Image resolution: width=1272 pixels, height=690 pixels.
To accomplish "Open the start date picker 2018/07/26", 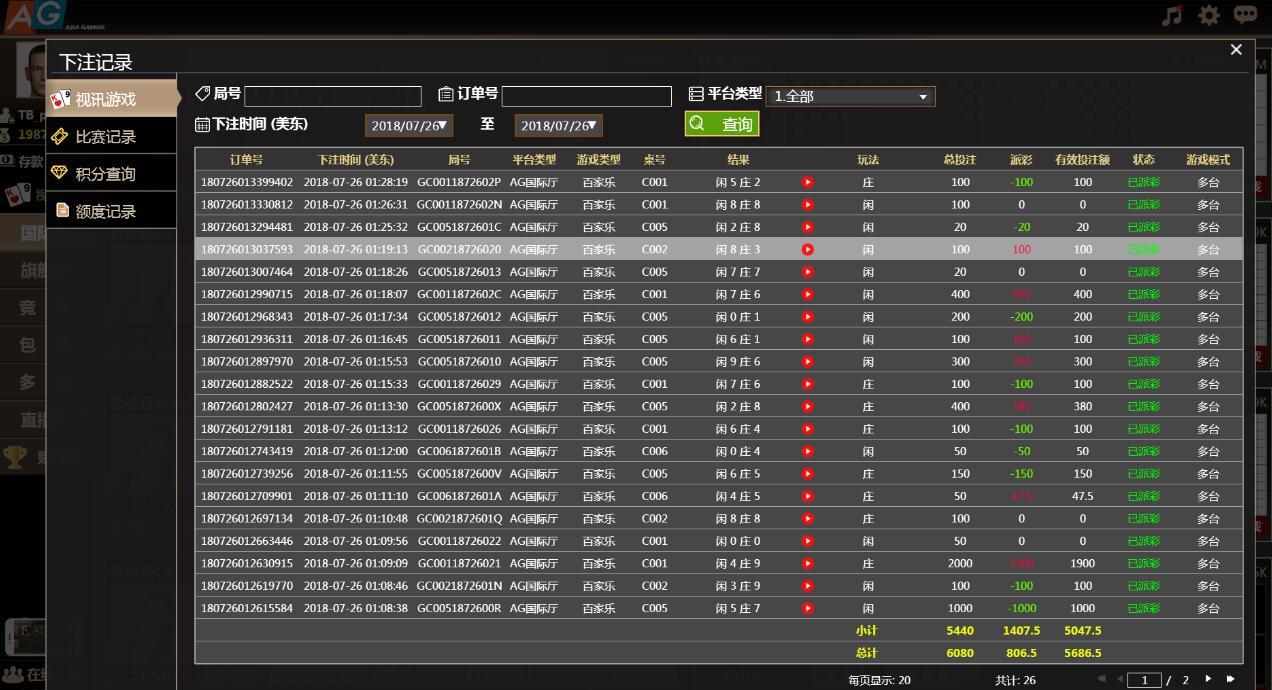I will click(x=409, y=126).
